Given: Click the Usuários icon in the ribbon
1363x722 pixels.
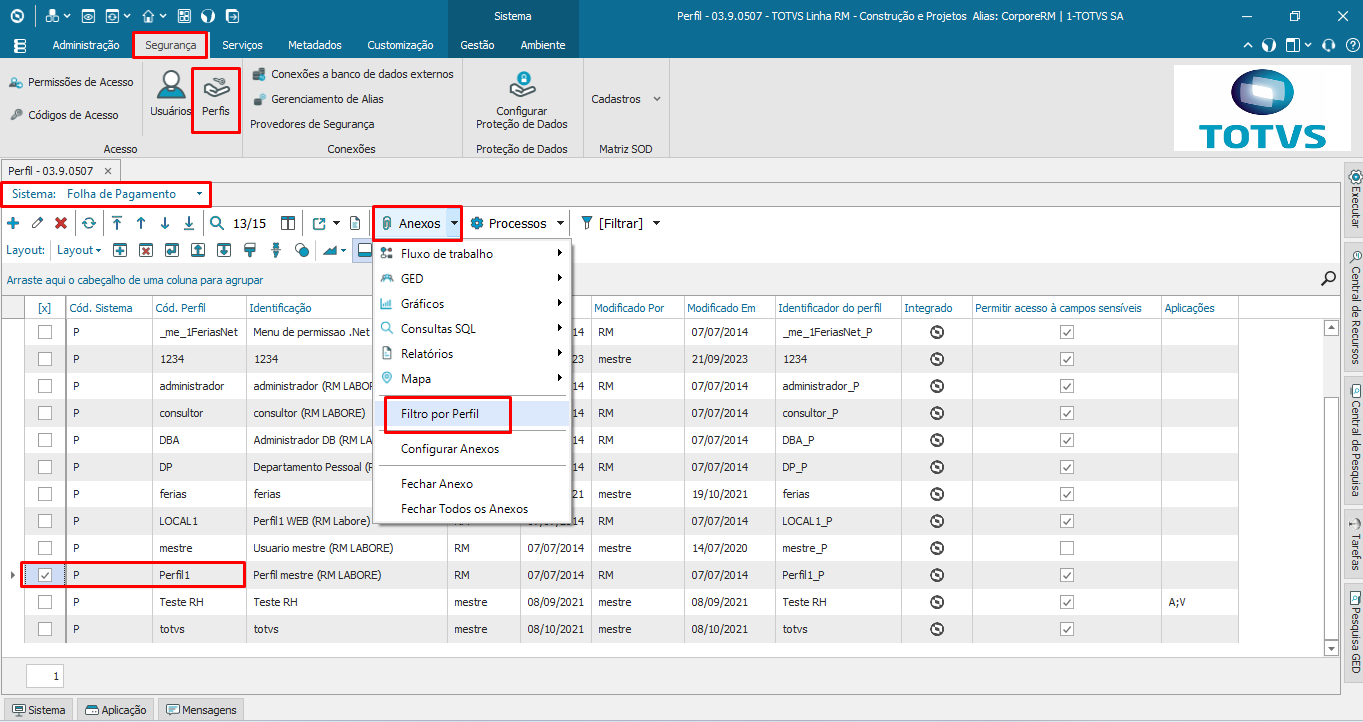Looking at the screenshot, I should click(170, 95).
